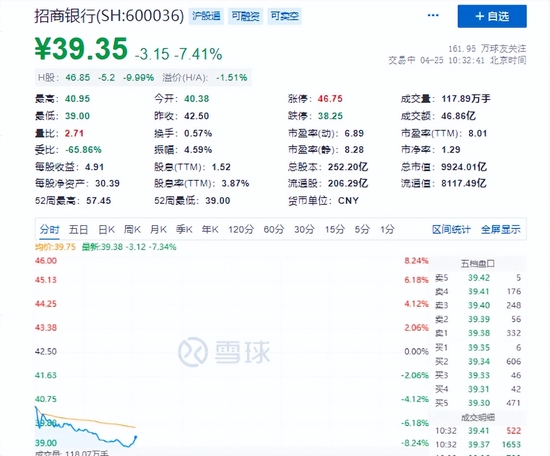Click 全屏显示 fullscreen link
Viewport: 550px width, 456px height.
(x=501, y=230)
